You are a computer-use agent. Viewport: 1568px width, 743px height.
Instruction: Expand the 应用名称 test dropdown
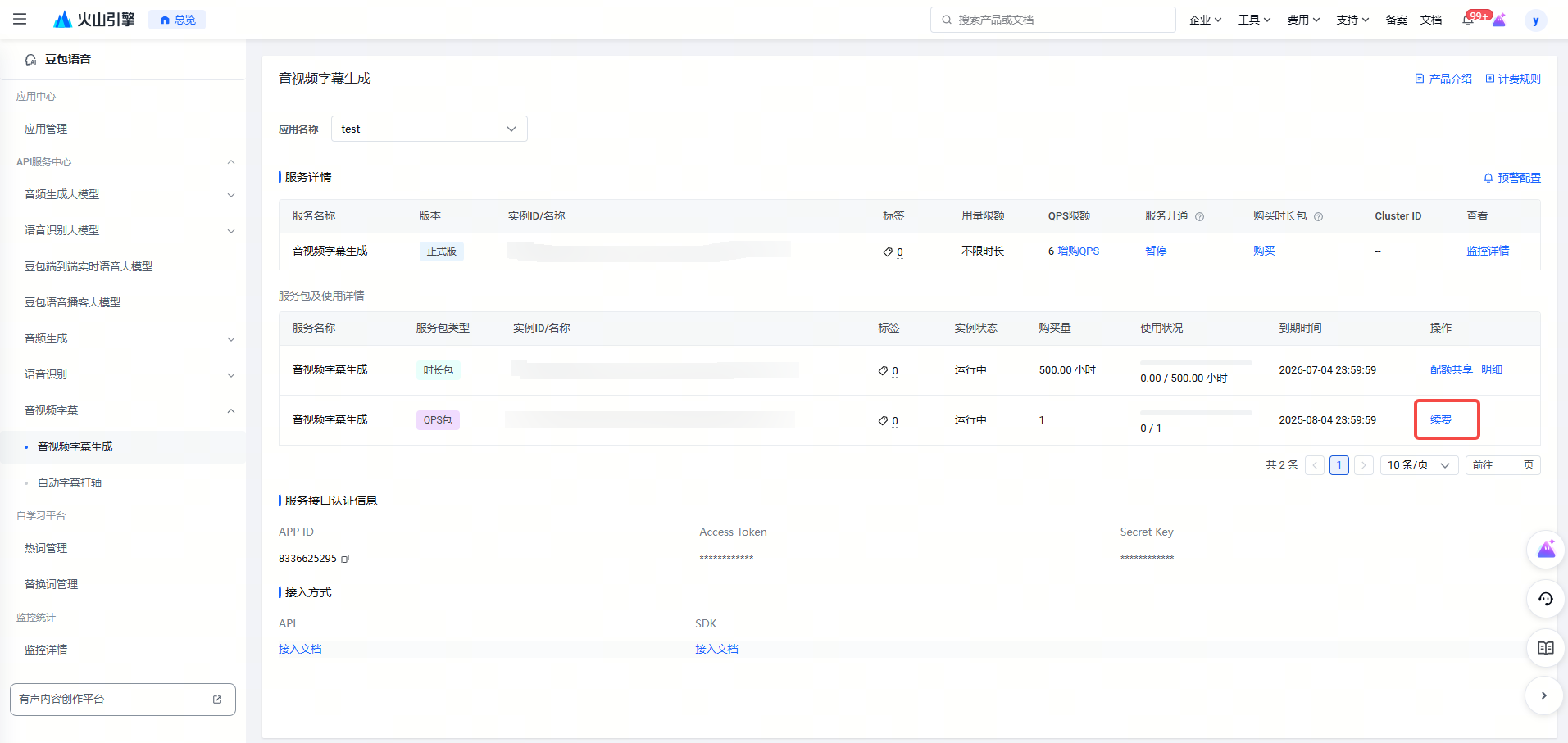(429, 129)
